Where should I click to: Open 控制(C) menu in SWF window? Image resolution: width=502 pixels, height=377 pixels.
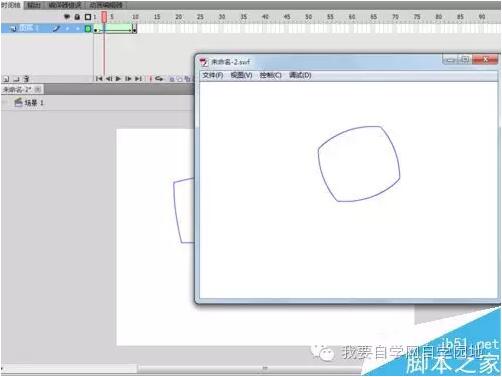tap(271, 75)
